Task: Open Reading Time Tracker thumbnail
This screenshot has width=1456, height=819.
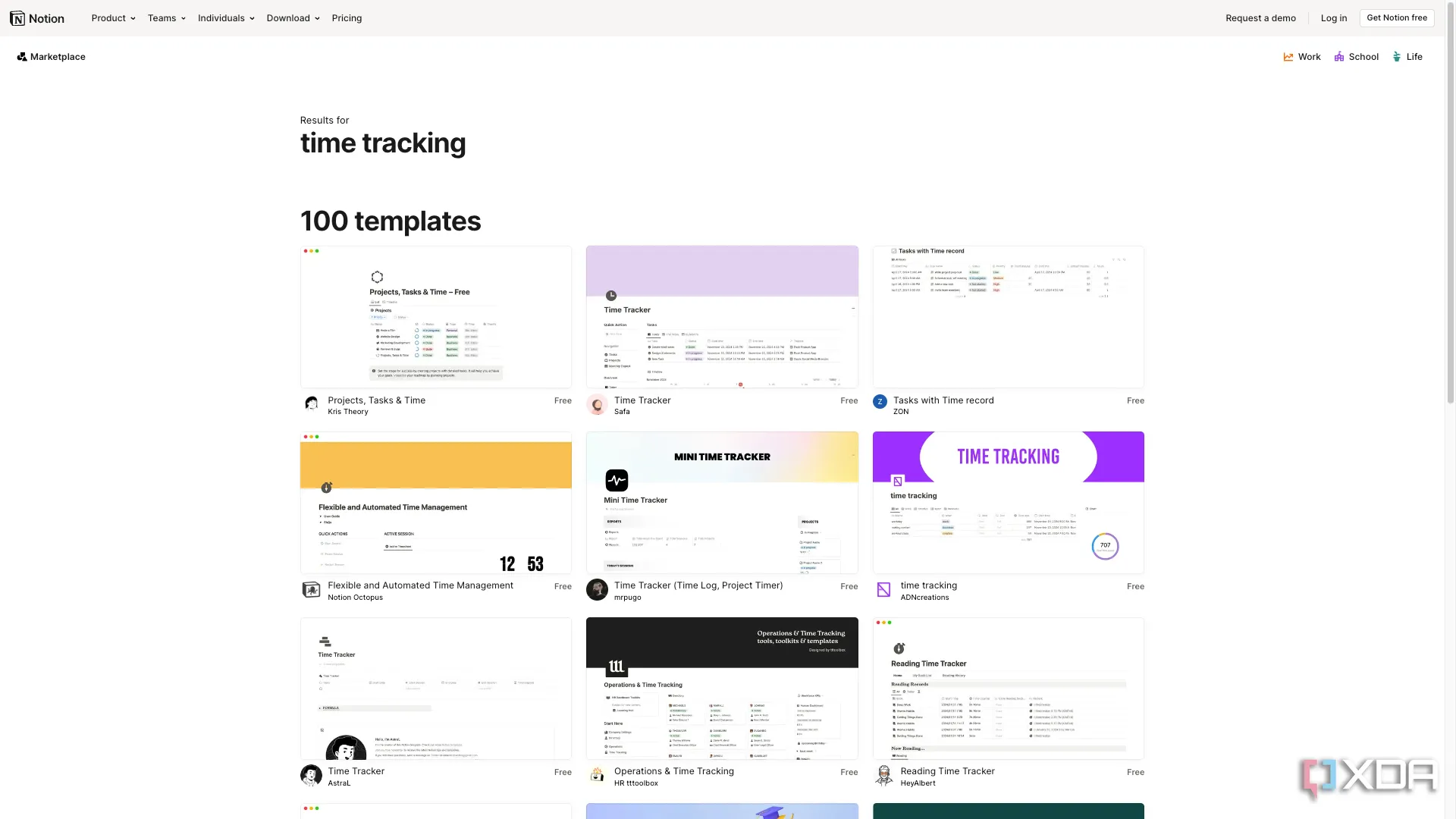Action: (x=1009, y=689)
